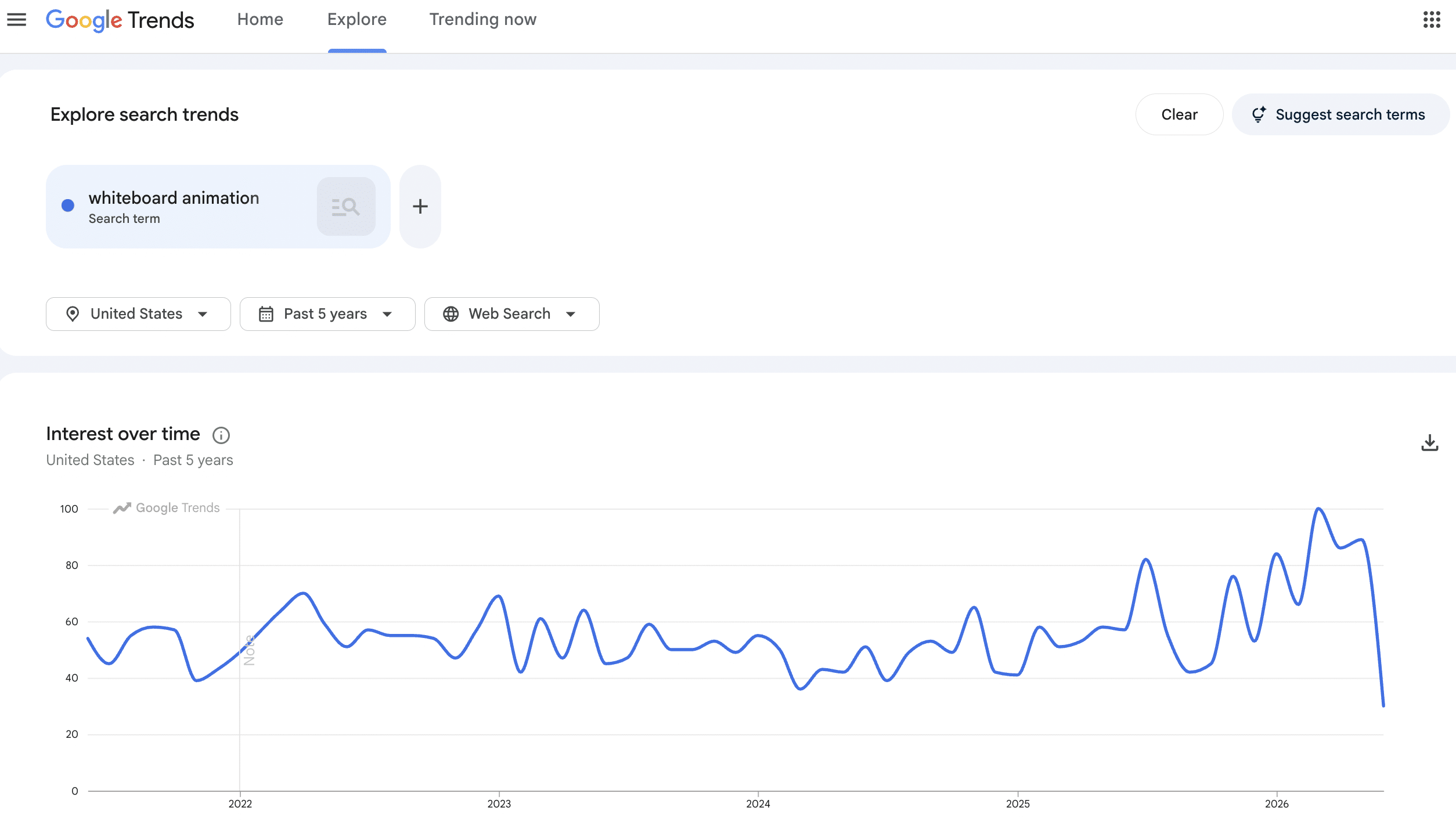Click Suggest search terms button
Viewport: 1456px width, 829px height.
[x=1340, y=114]
